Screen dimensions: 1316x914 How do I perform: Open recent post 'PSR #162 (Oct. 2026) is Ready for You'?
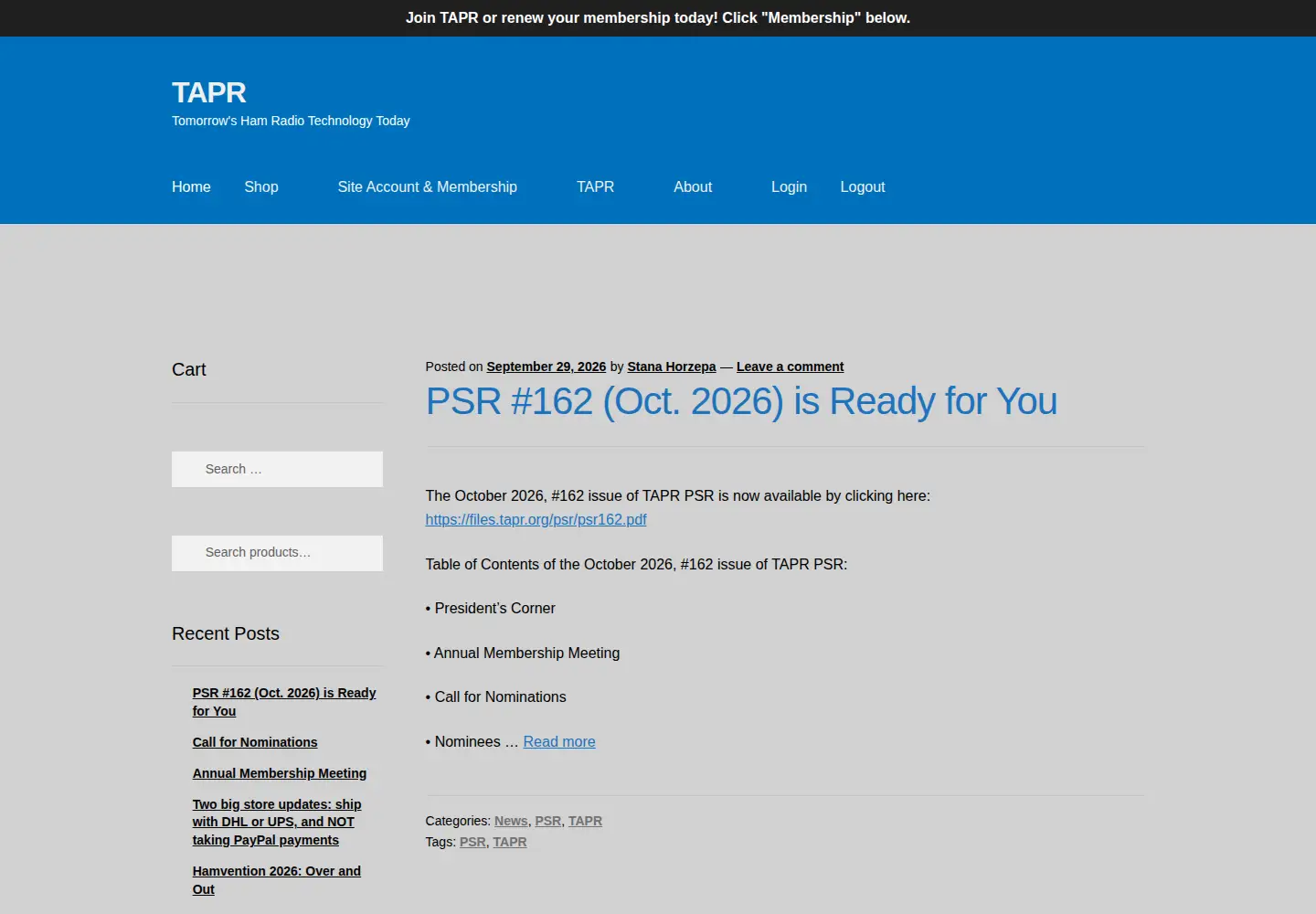(284, 702)
